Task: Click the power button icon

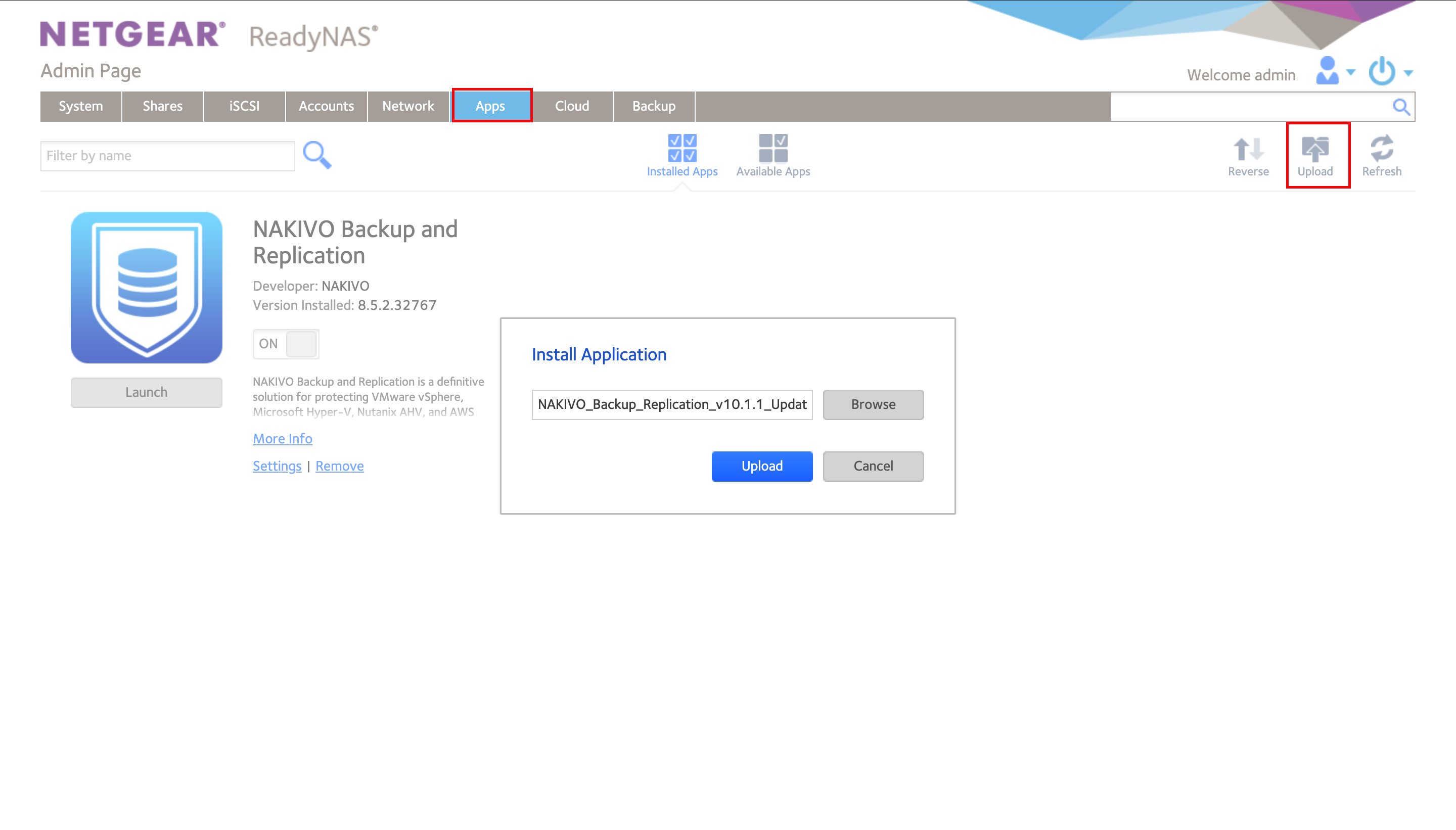Action: click(x=1382, y=71)
